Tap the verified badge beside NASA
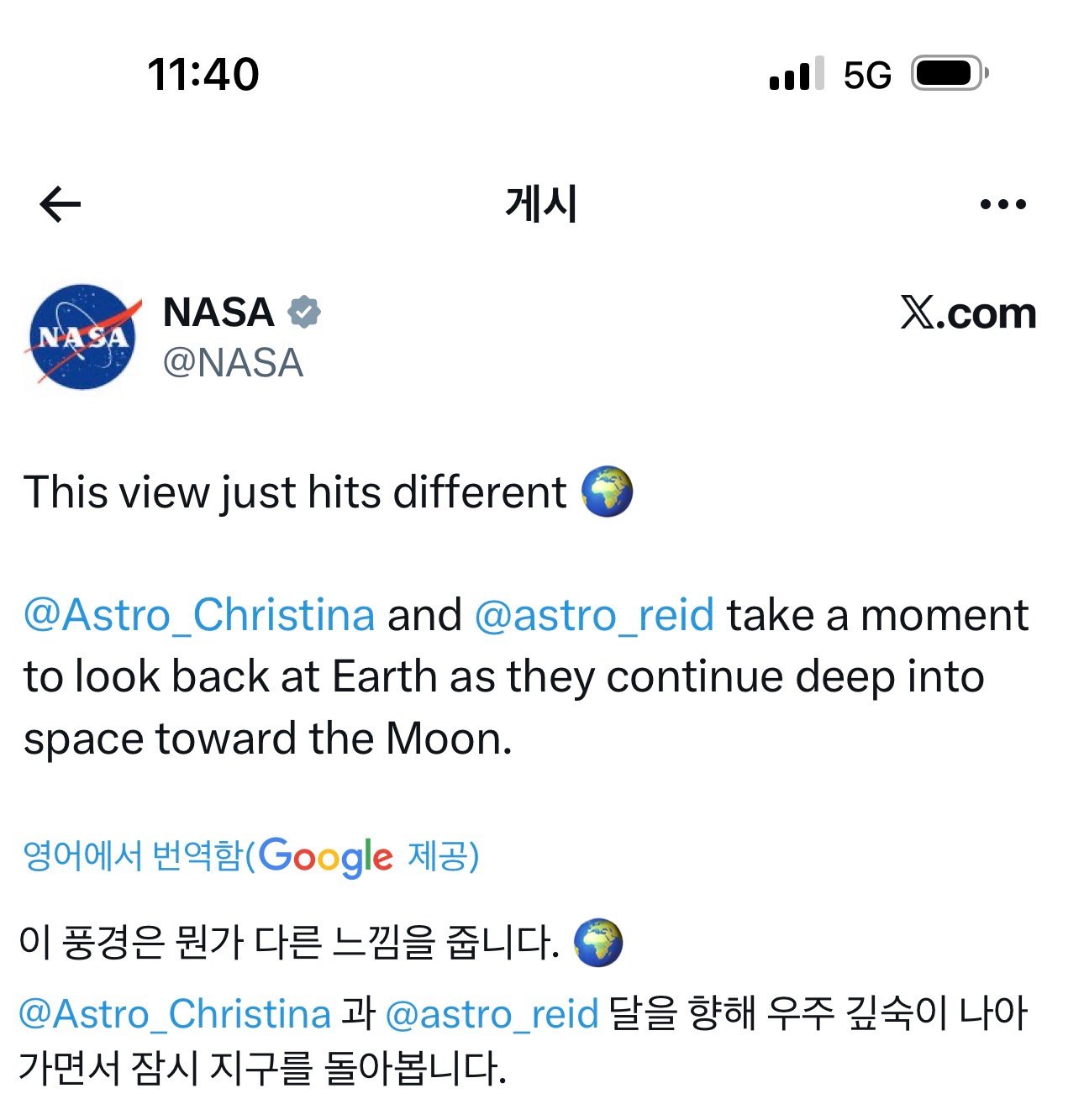 pyautogui.click(x=304, y=313)
